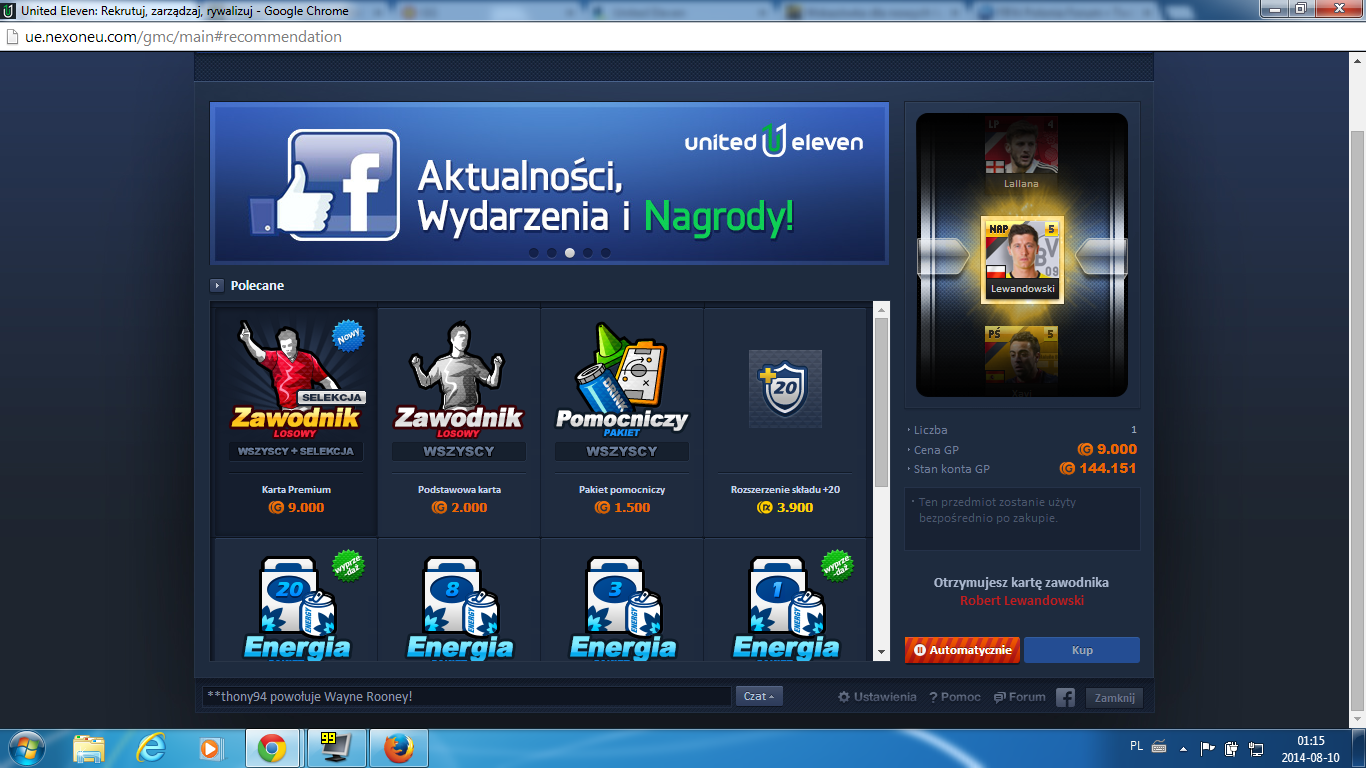Image resolution: width=1366 pixels, height=768 pixels.
Task: Open Windows Media Player from taskbar
Action: point(211,748)
